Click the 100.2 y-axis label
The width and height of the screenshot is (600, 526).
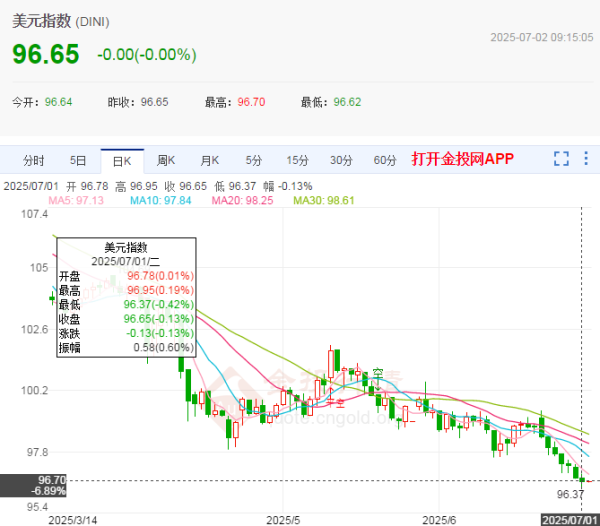pos(34,391)
